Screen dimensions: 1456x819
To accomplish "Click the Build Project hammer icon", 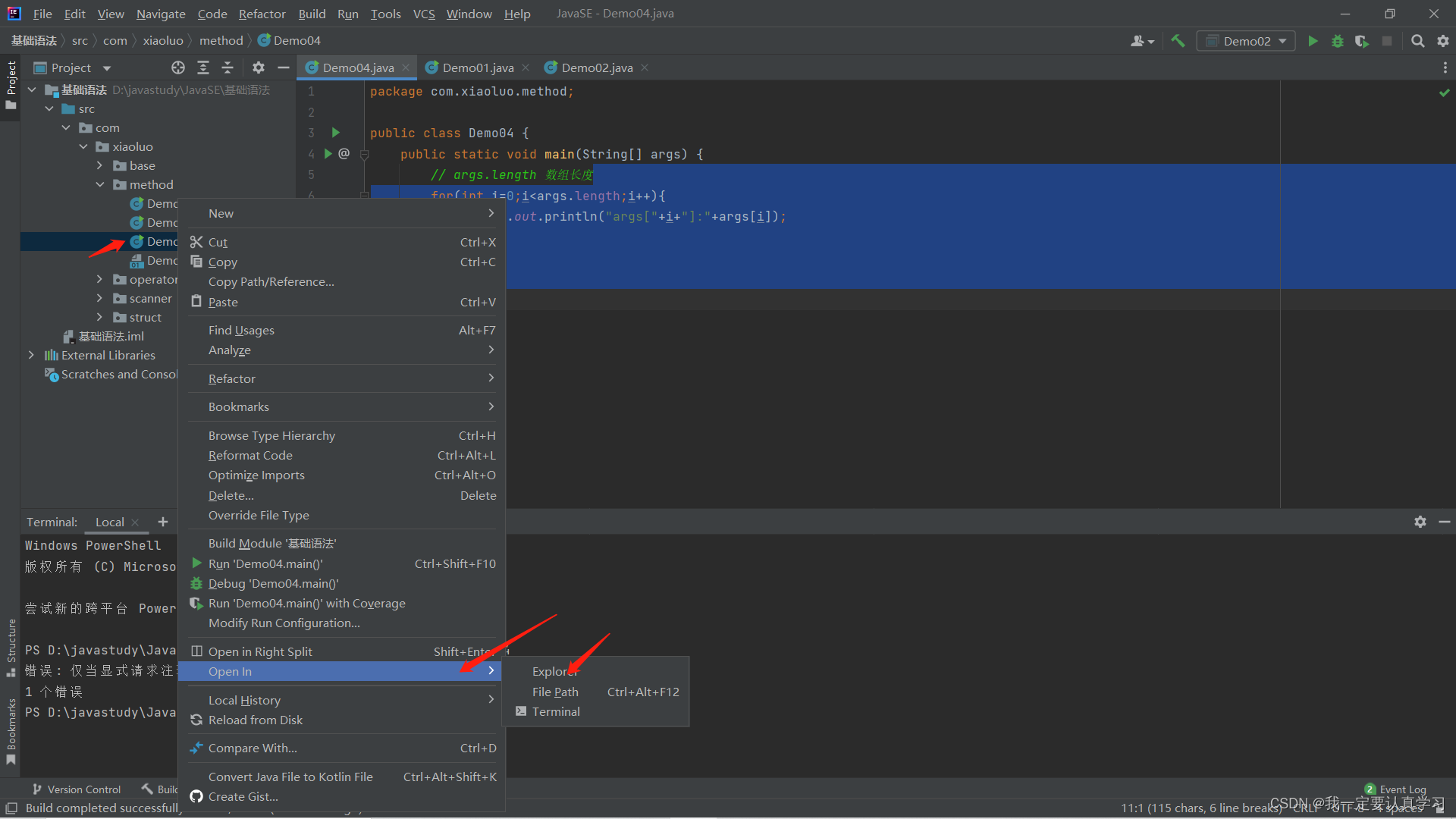I will [1178, 41].
